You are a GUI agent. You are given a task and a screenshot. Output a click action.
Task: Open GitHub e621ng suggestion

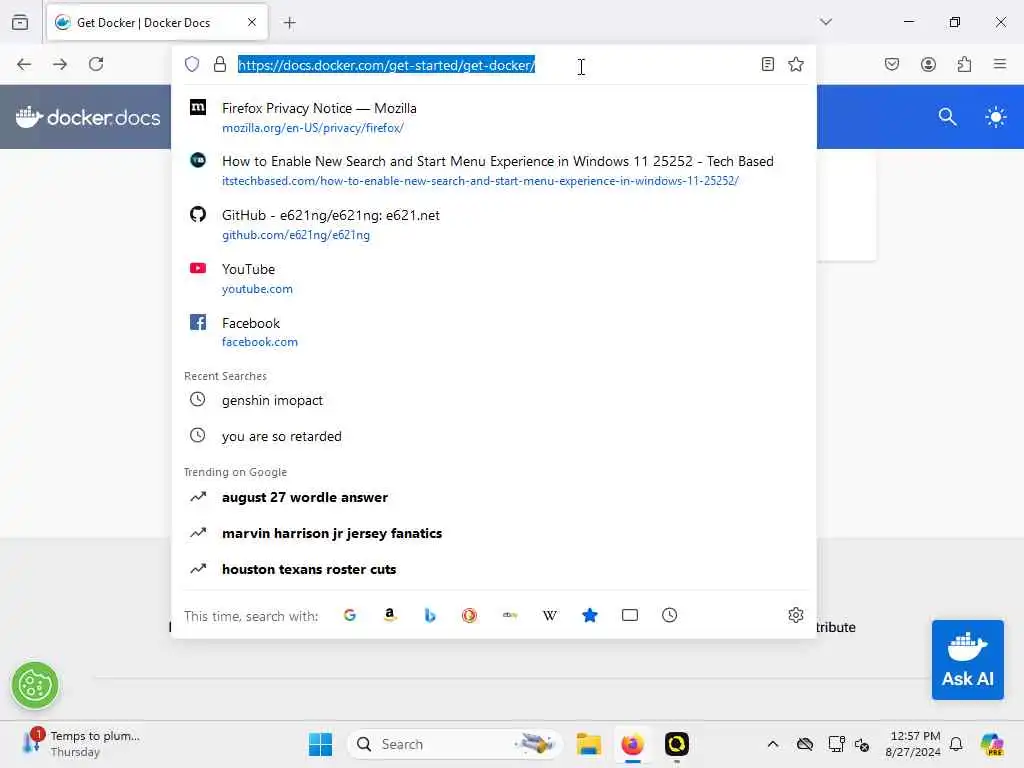pyautogui.click(x=494, y=224)
